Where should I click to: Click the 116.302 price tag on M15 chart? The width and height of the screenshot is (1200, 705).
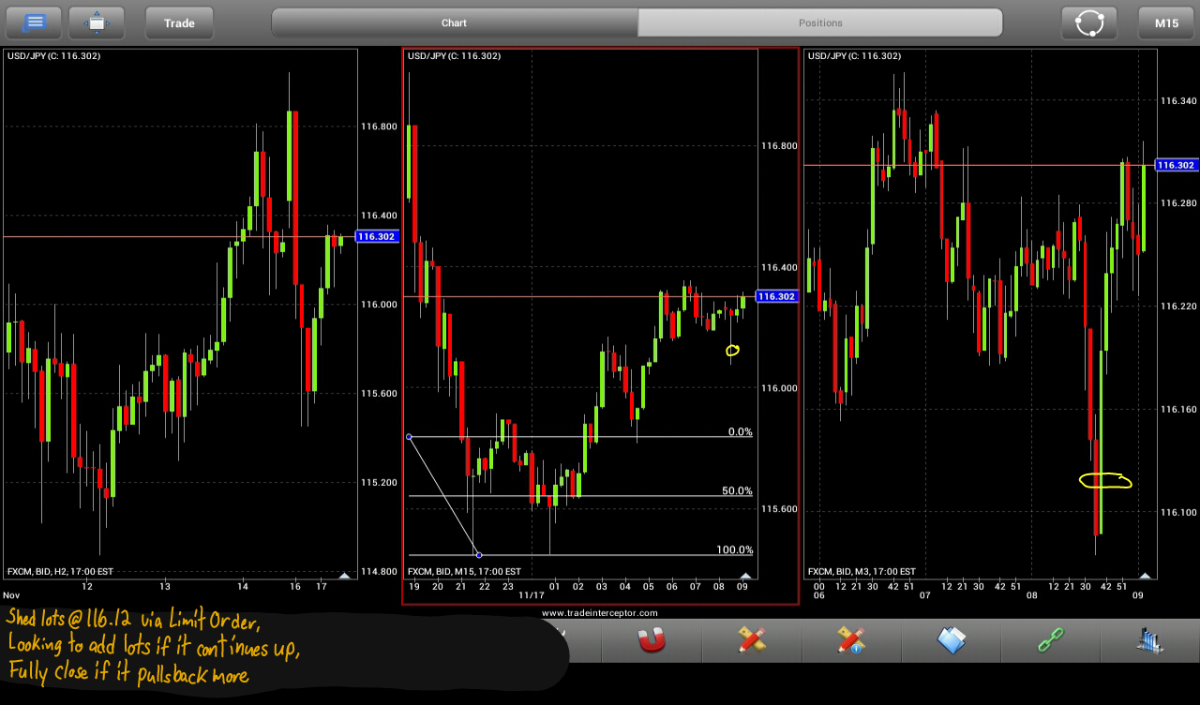pos(777,297)
